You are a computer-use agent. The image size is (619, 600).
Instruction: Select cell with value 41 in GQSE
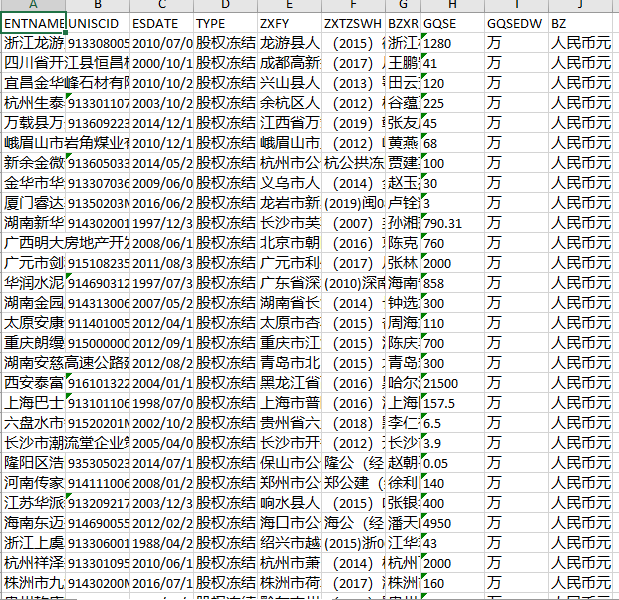pos(453,63)
